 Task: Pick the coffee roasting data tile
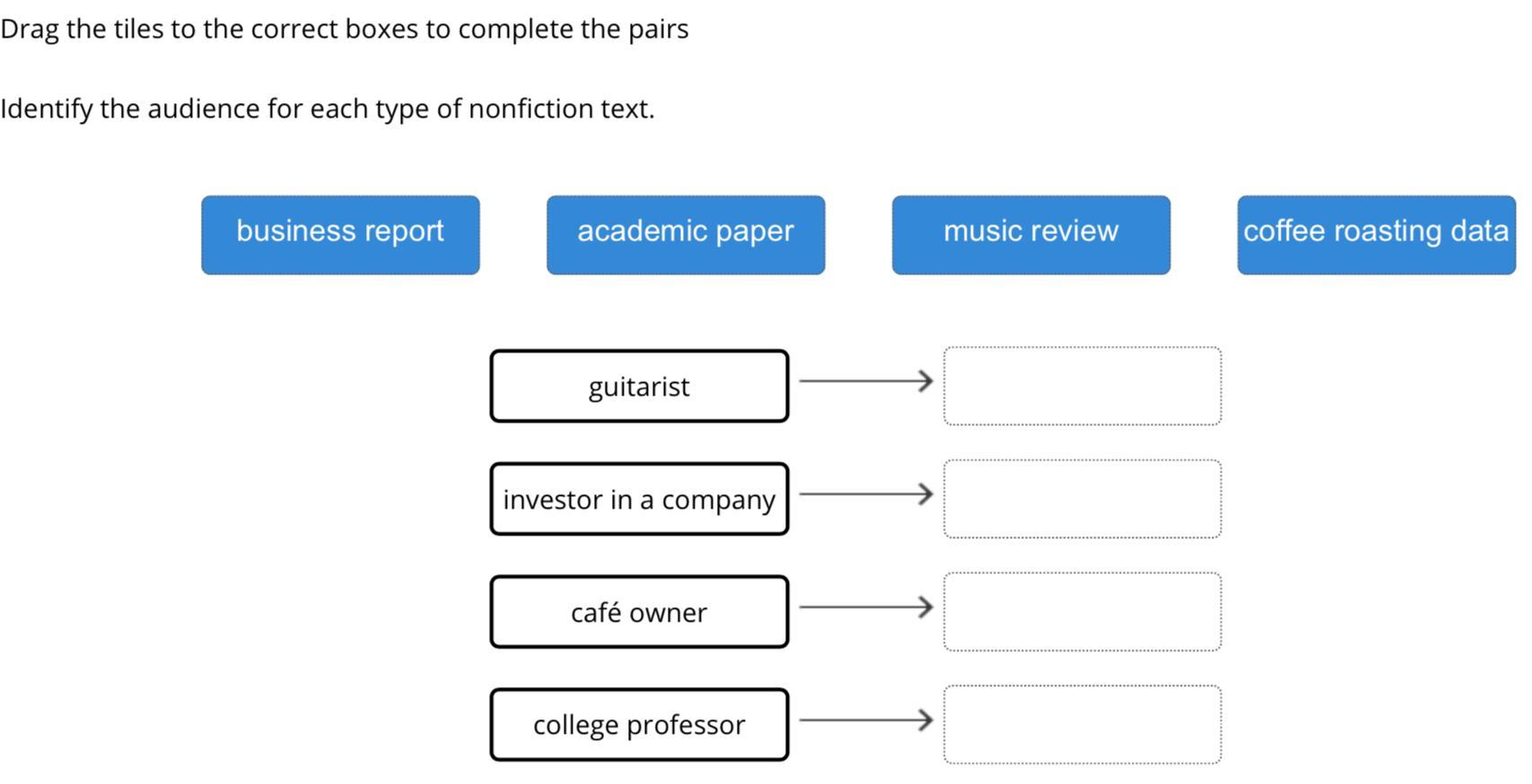pos(1376,234)
